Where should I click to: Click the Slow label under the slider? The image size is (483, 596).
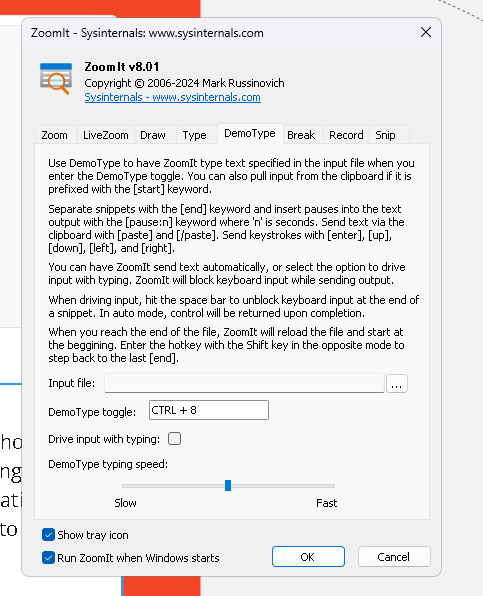(x=125, y=503)
